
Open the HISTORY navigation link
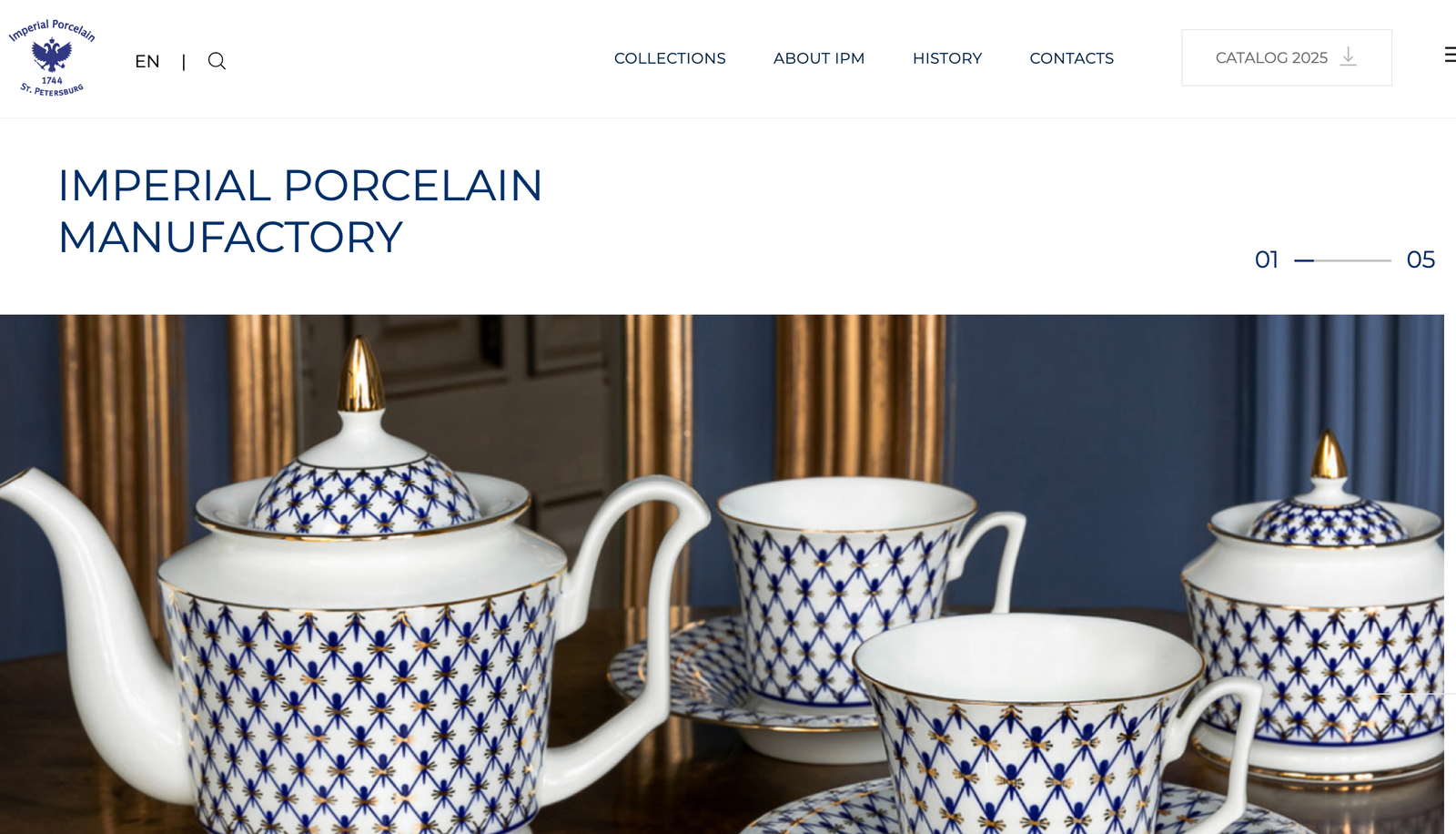pyautogui.click(x=947, y=58)
